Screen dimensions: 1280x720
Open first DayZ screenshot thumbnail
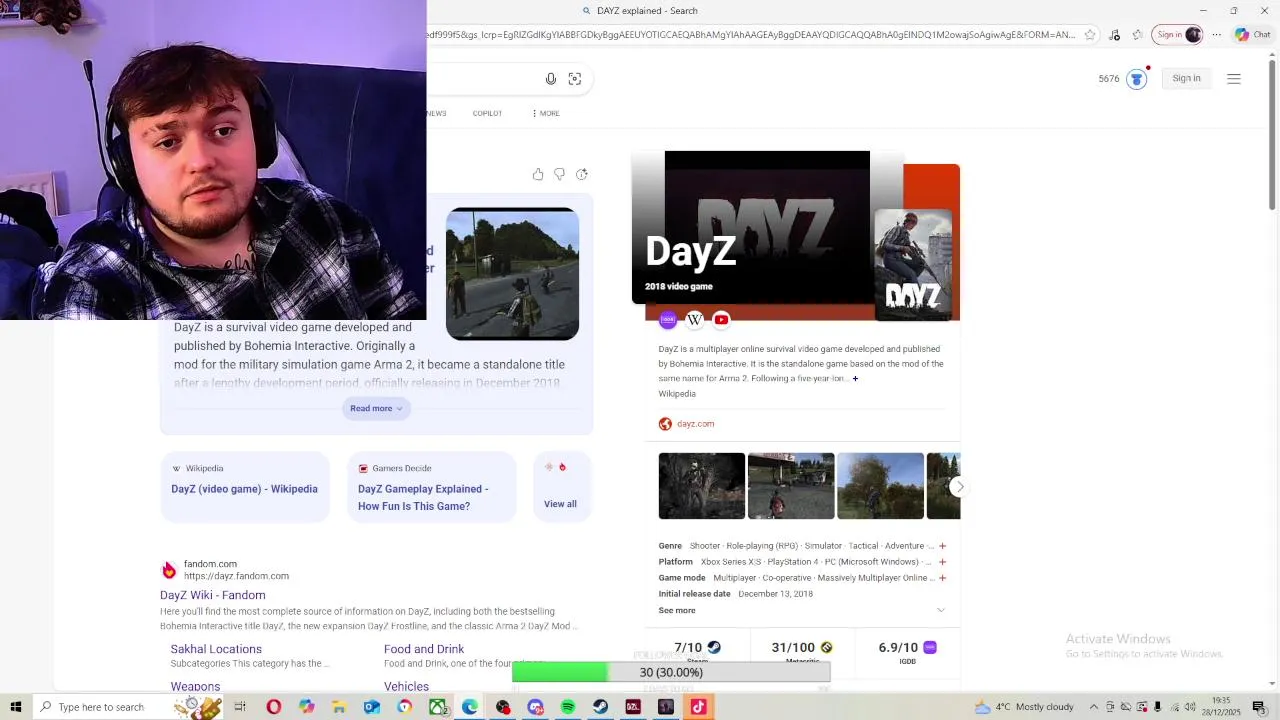click(701, 486)
